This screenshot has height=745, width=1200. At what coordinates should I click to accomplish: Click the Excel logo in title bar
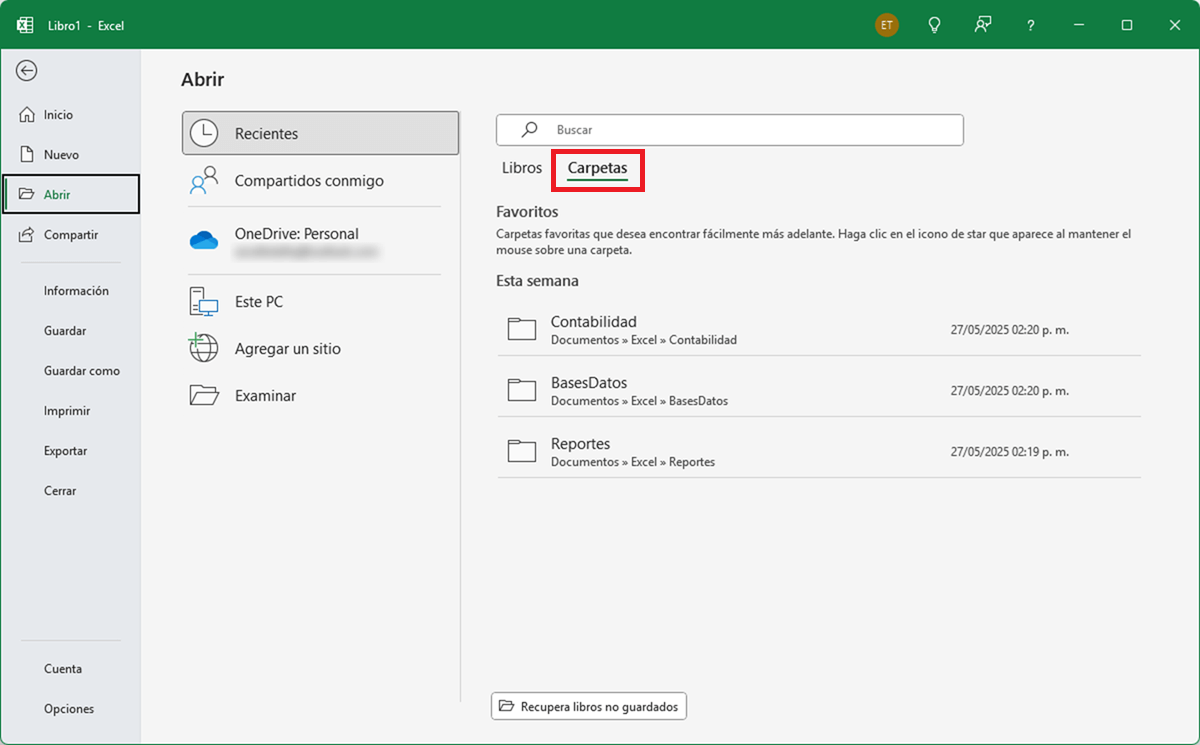click(25, 25)
